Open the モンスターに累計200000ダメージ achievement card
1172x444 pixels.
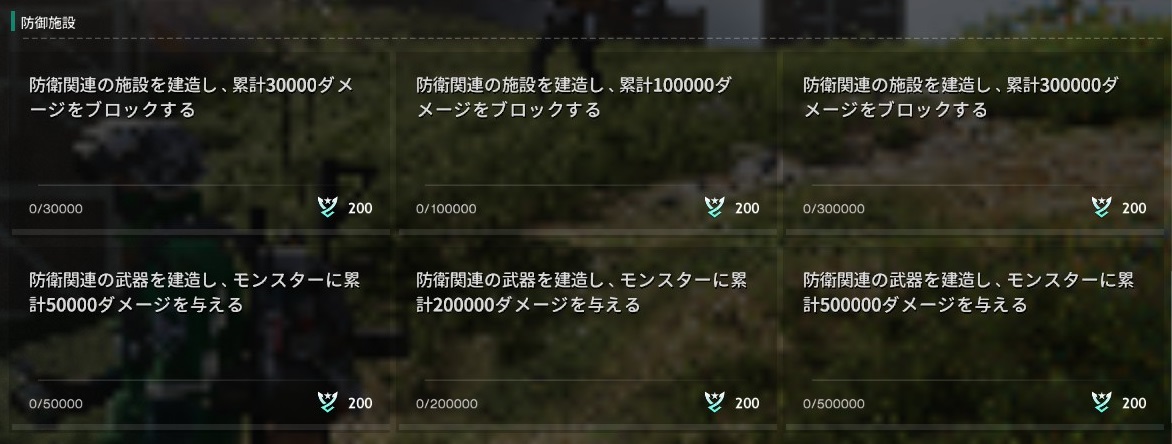[x=587, y=337]
